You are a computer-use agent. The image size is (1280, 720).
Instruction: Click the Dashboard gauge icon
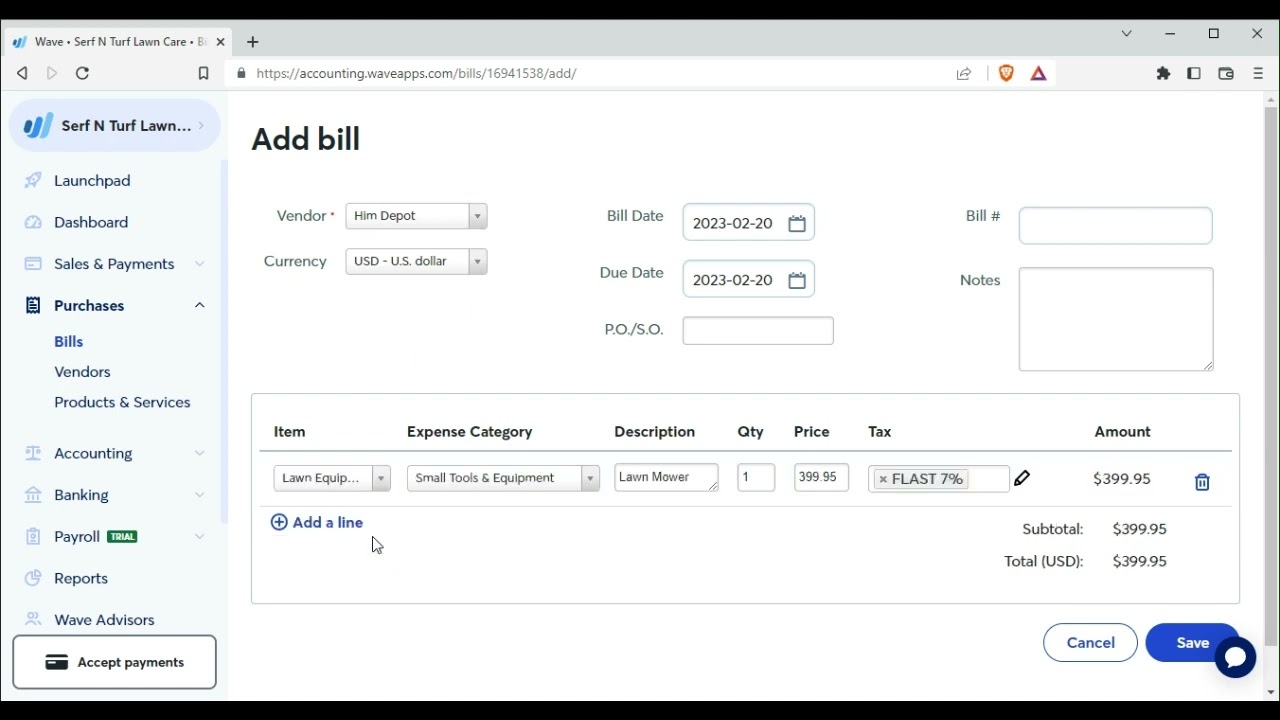[x=33, y=222]
